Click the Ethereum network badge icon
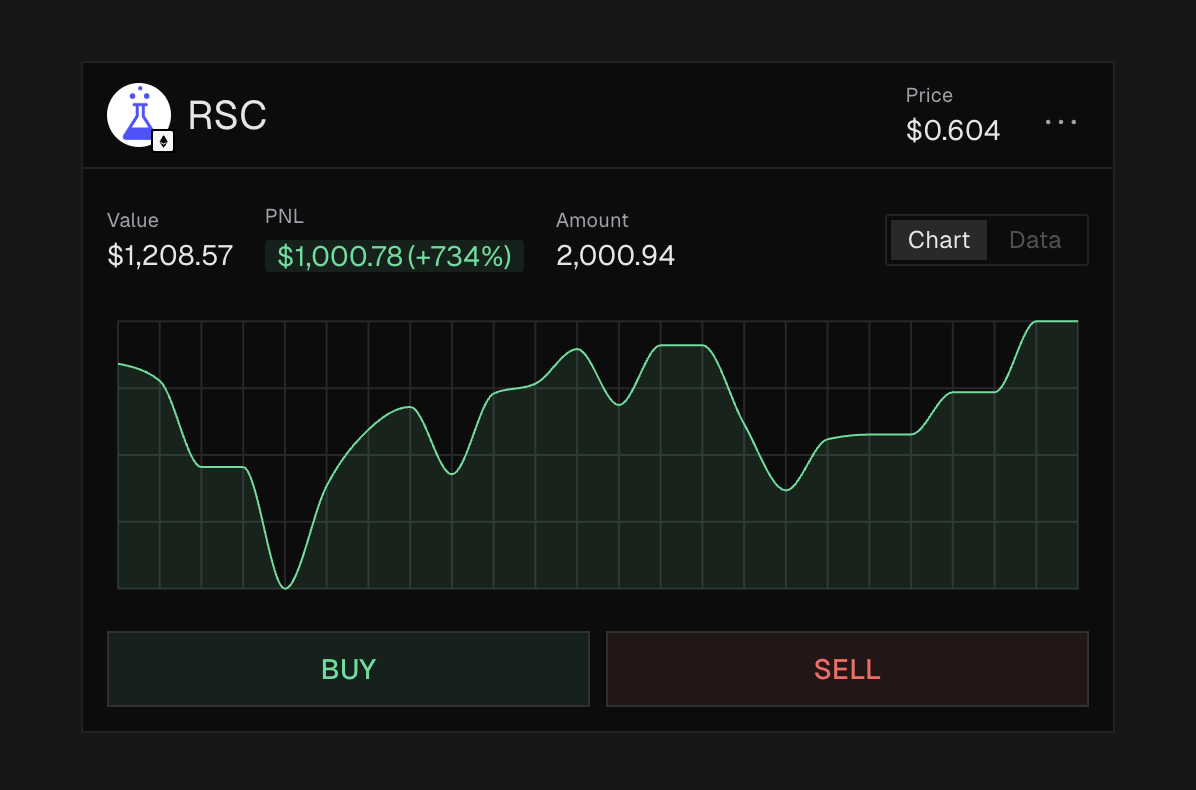The image size is (1196, 790). pos(163,141)
